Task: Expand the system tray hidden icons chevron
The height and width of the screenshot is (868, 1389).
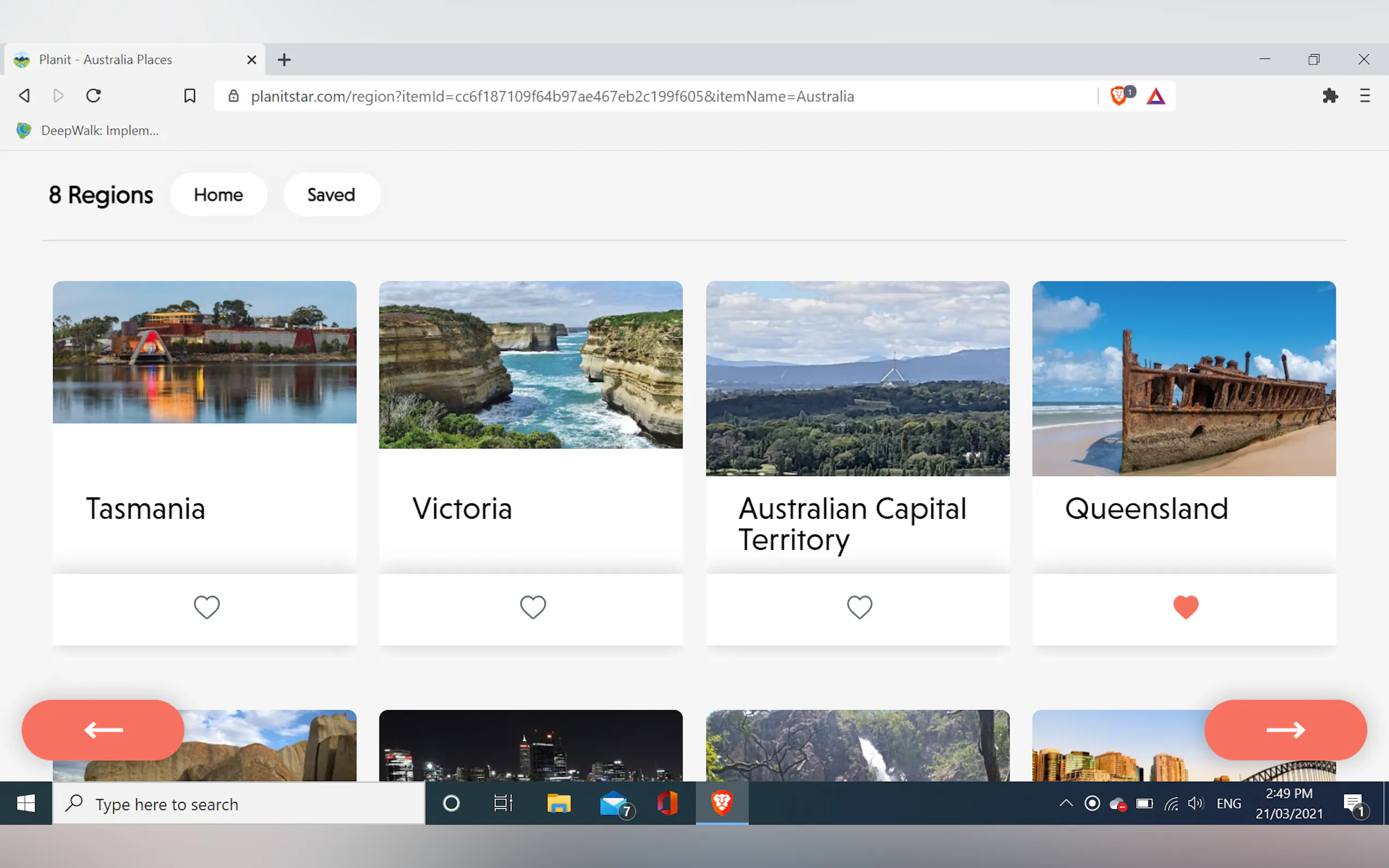Action: tap(1066, 803)
